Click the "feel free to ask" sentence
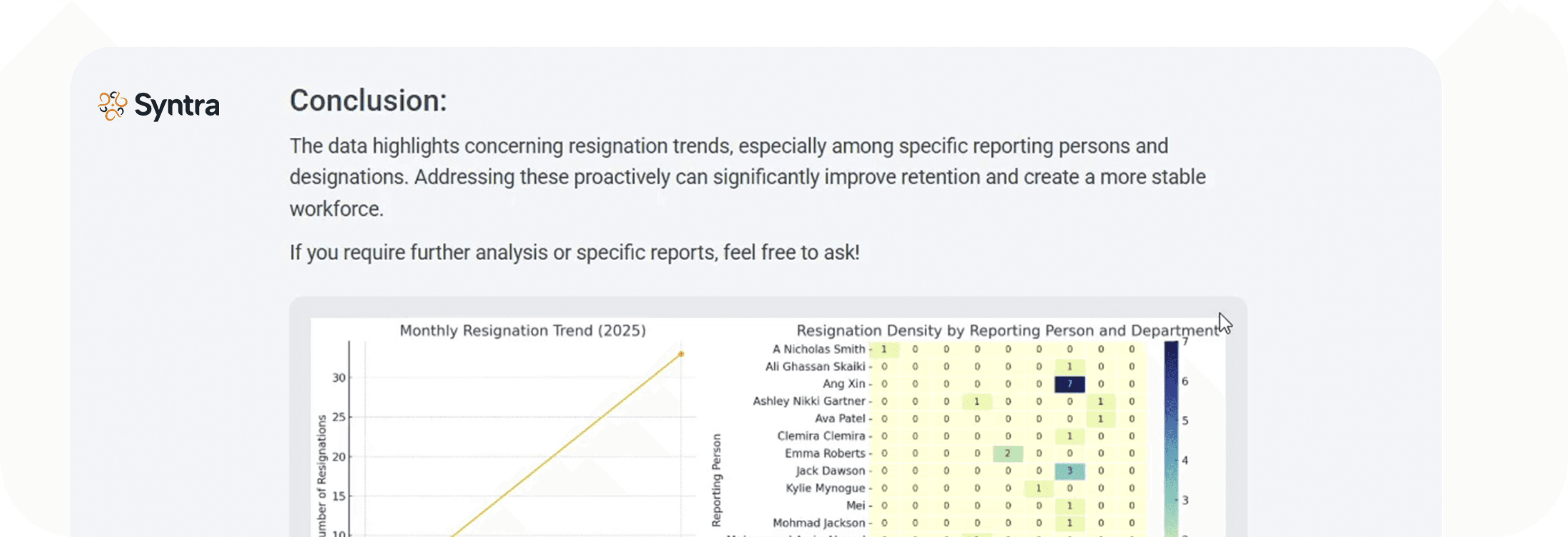Screen dimensions: 1568x537 coord(574,252)
